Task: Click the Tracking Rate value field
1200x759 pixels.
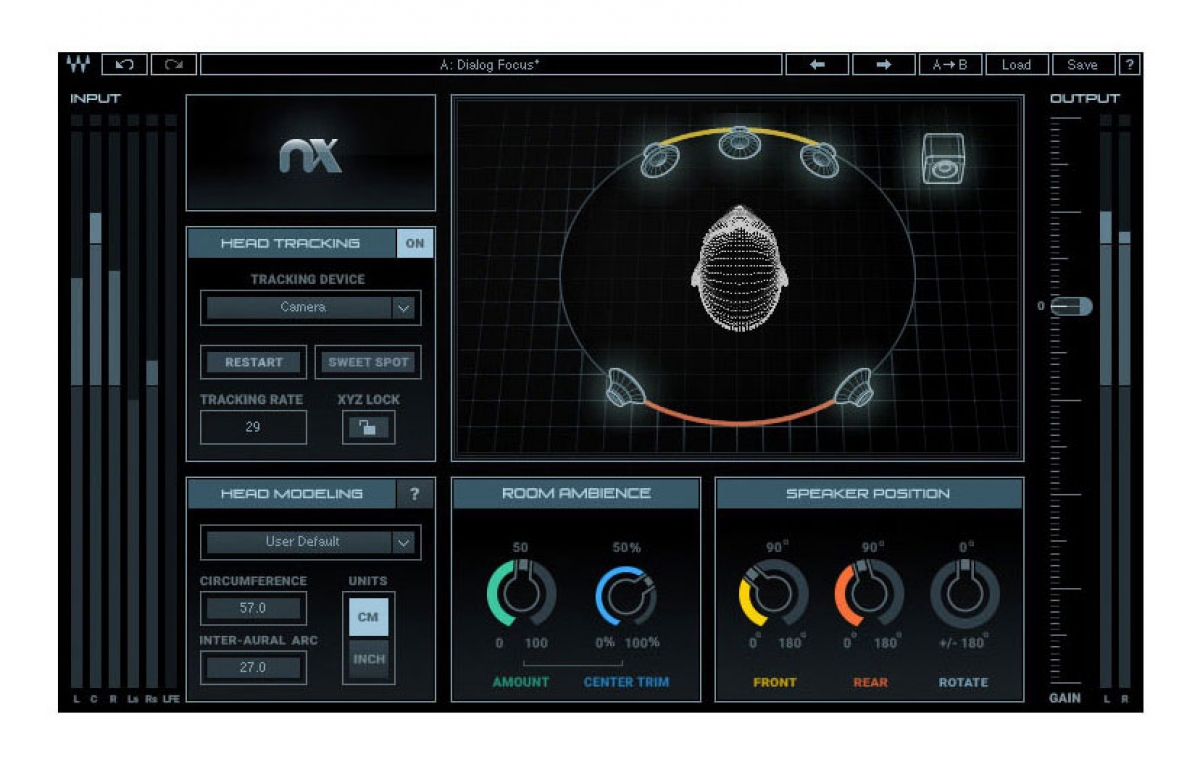Action: [x=254, y=427]
